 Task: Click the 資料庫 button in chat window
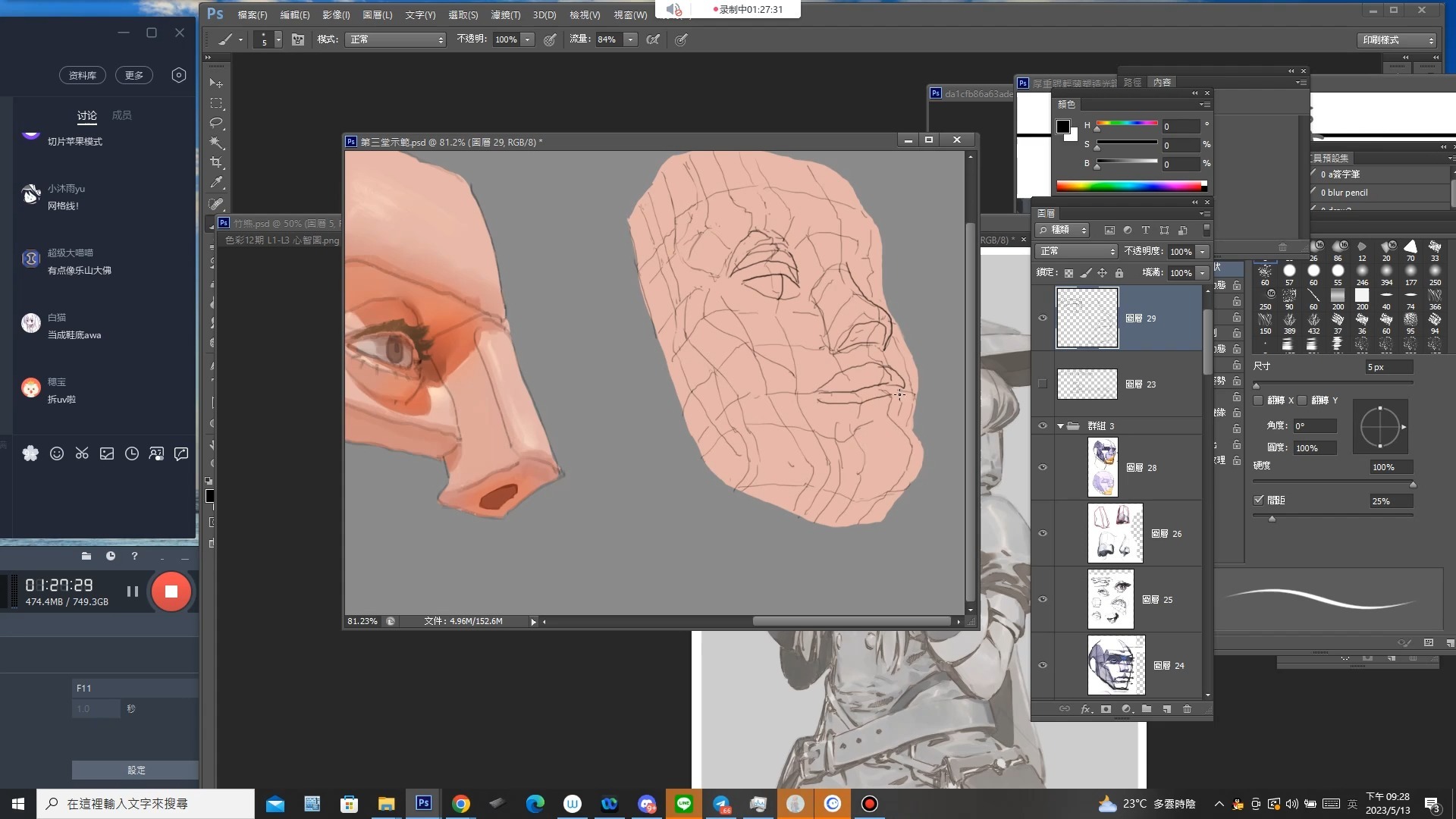pos(83,75)
